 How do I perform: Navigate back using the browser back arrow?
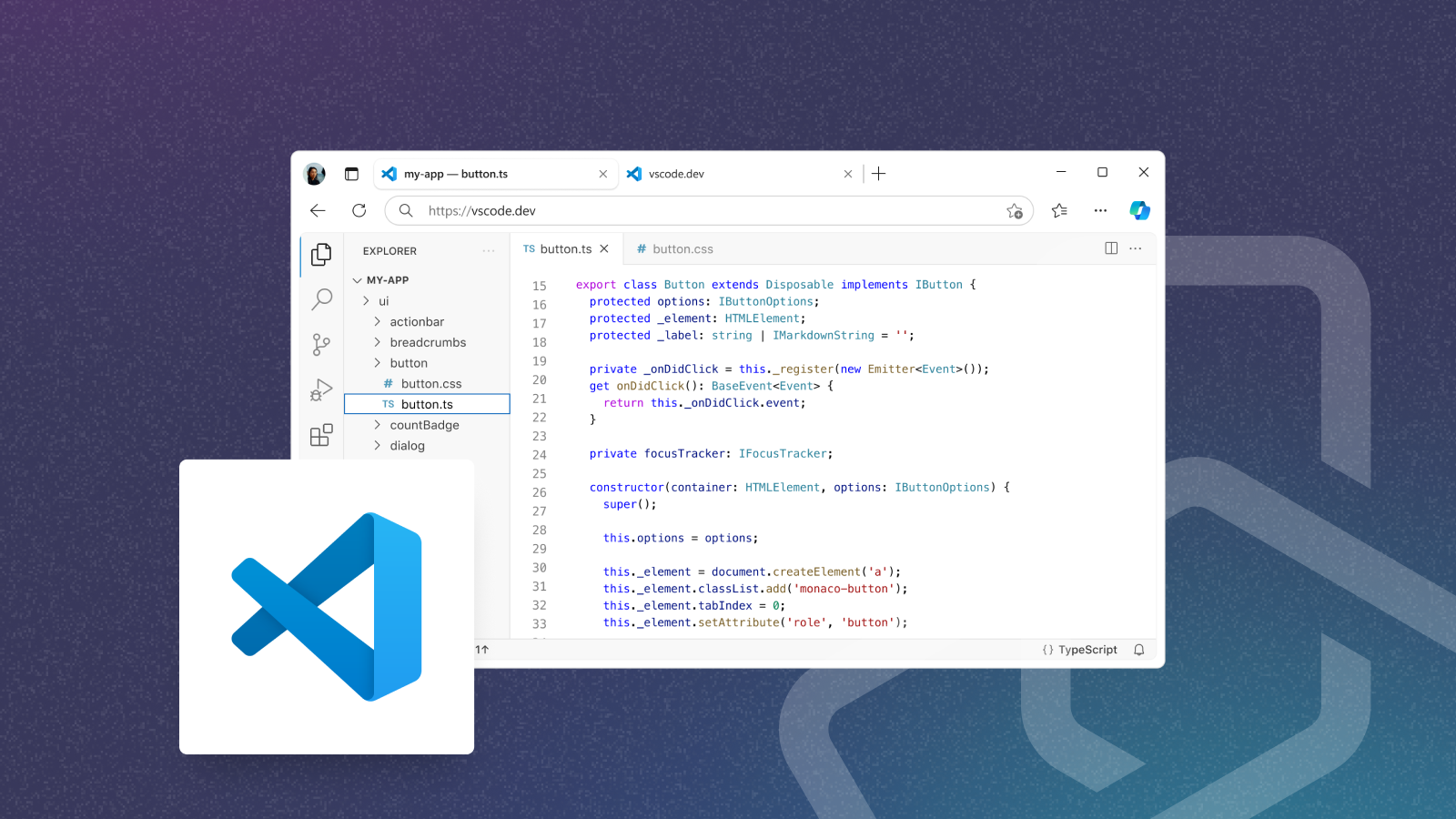[x=317, y=210]
